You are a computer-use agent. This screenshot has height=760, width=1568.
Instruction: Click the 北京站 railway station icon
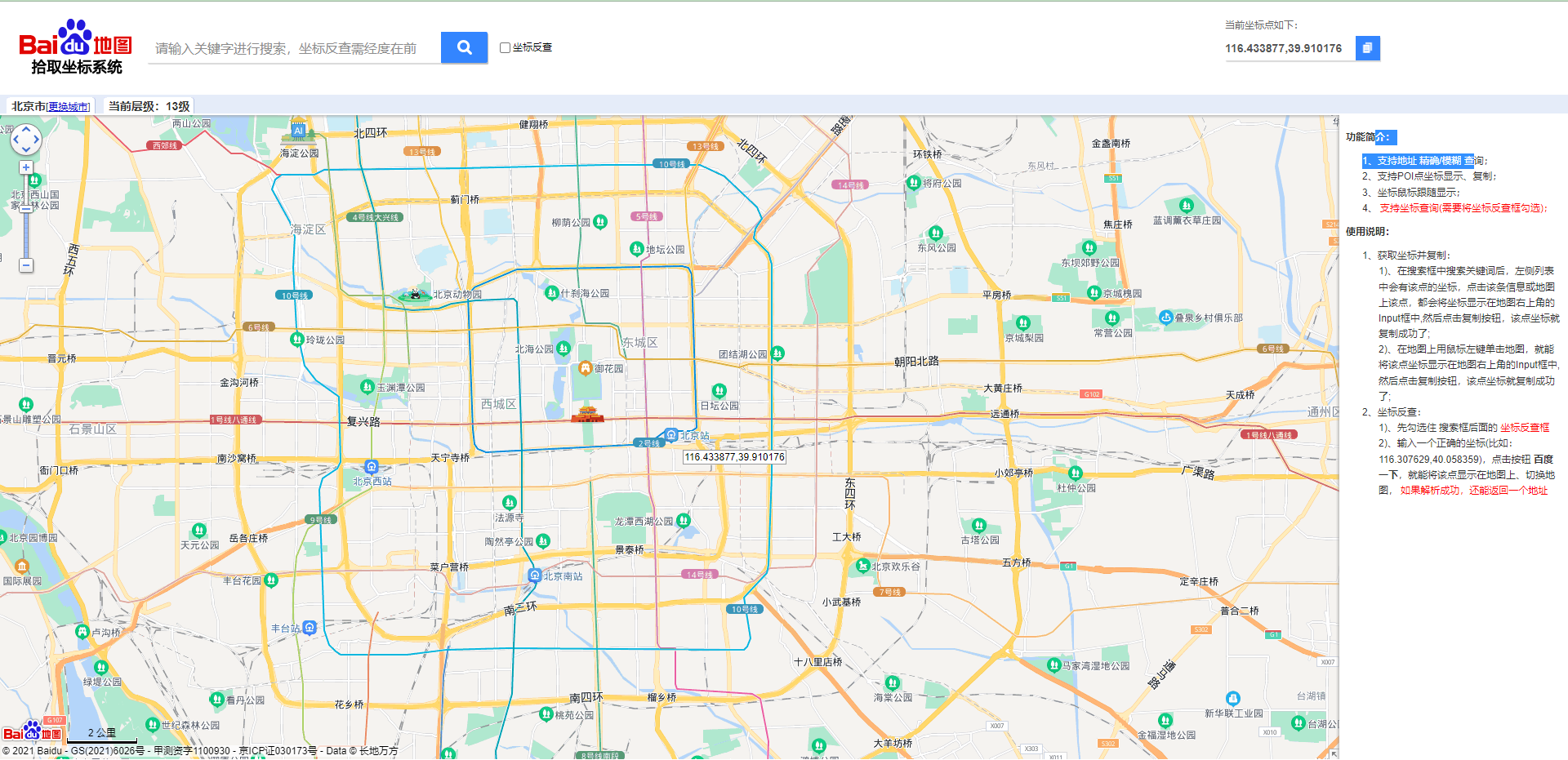click(671, 435)
